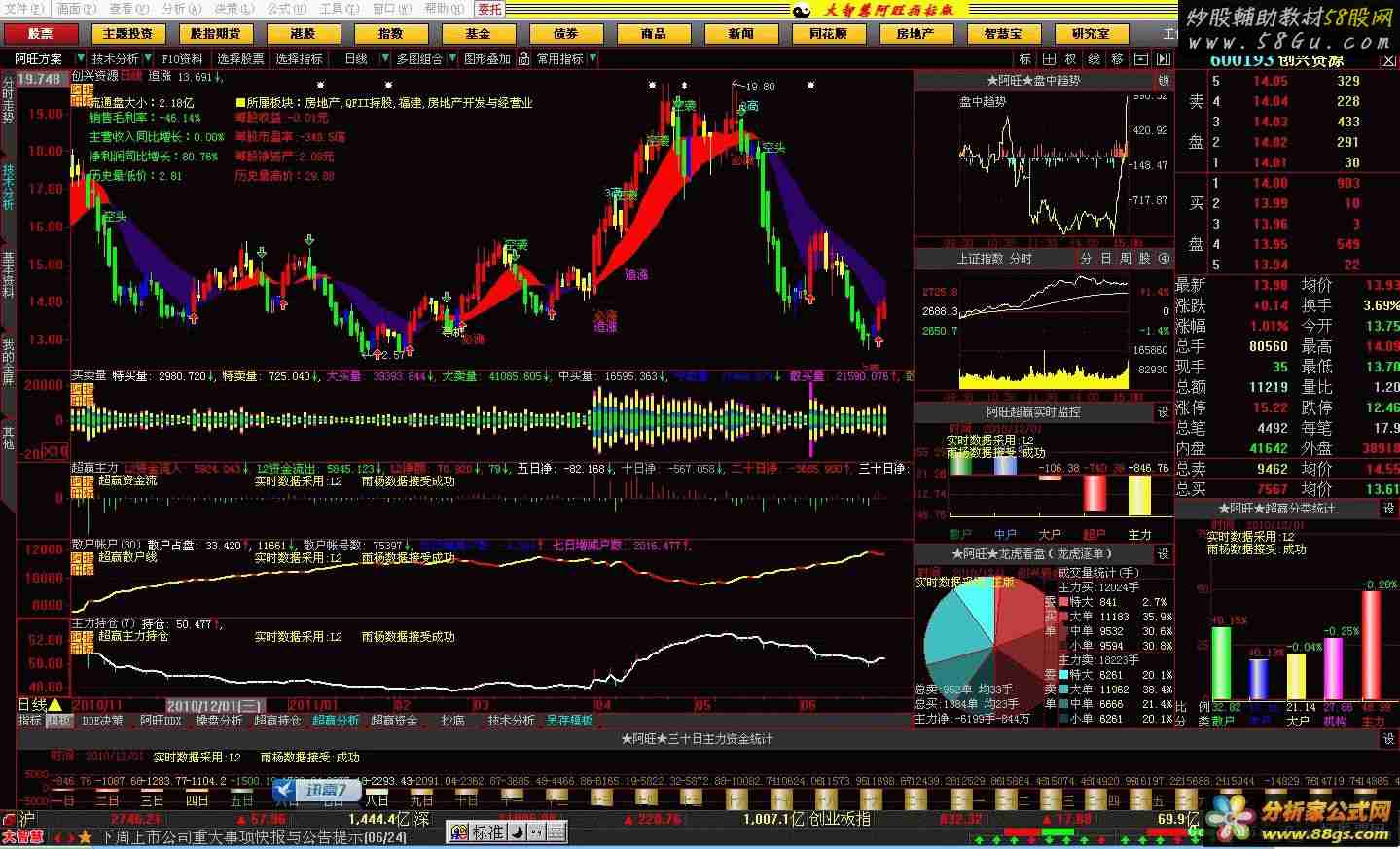Click the 股 button in 上证指数 panel
The width and height of the screenshot is (1400, 849).
point(1145,259)
